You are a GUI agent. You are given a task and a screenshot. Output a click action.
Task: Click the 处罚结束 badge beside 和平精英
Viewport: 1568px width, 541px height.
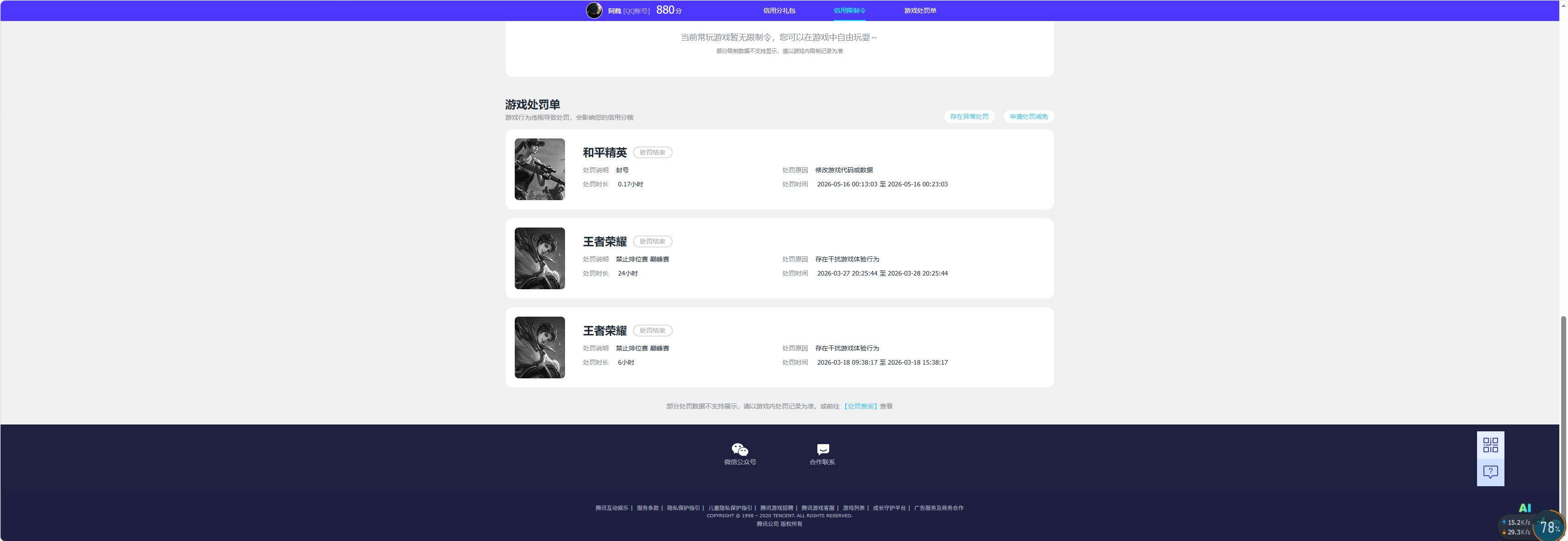(x=652, y=152)
